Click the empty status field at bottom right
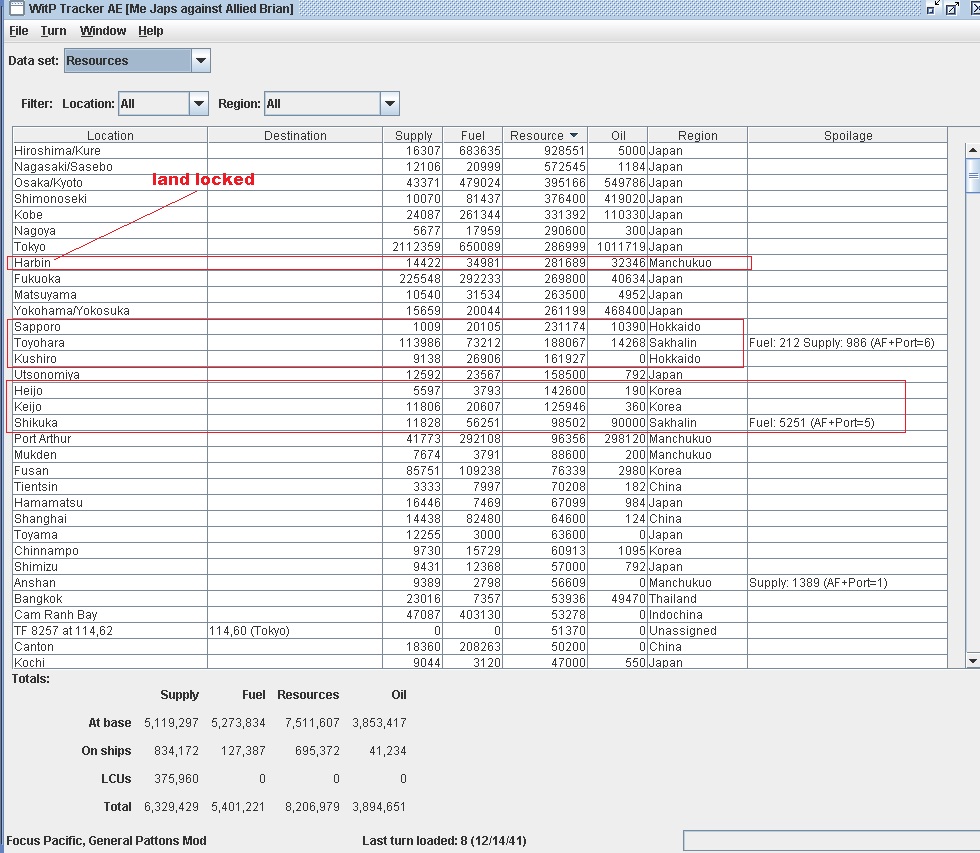The image size is (980, 853). click(x=831, y=841)
